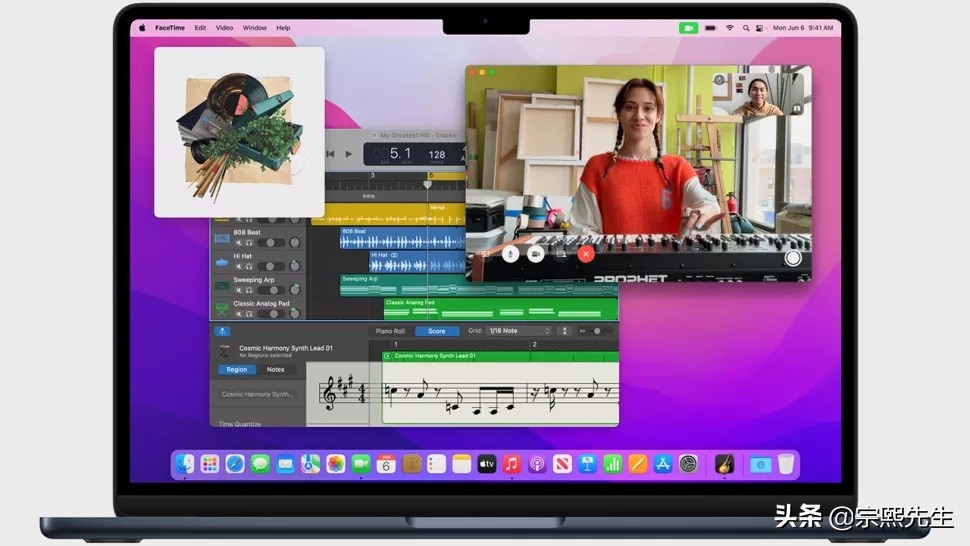The image size is (970, 546).
Task: Open the Grid 1/16 Note dropdown
Action: tap(518, 331)
